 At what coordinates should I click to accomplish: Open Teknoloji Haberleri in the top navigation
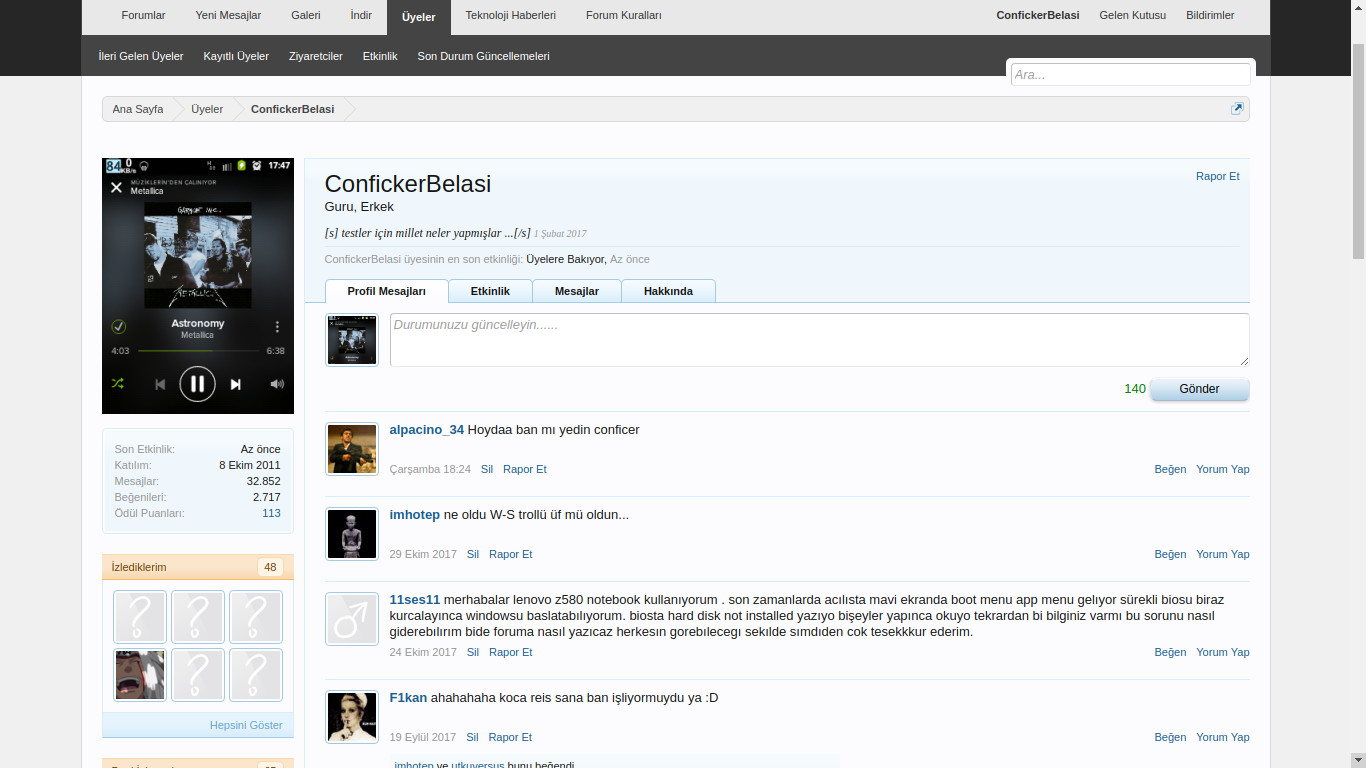click(511, 16)
